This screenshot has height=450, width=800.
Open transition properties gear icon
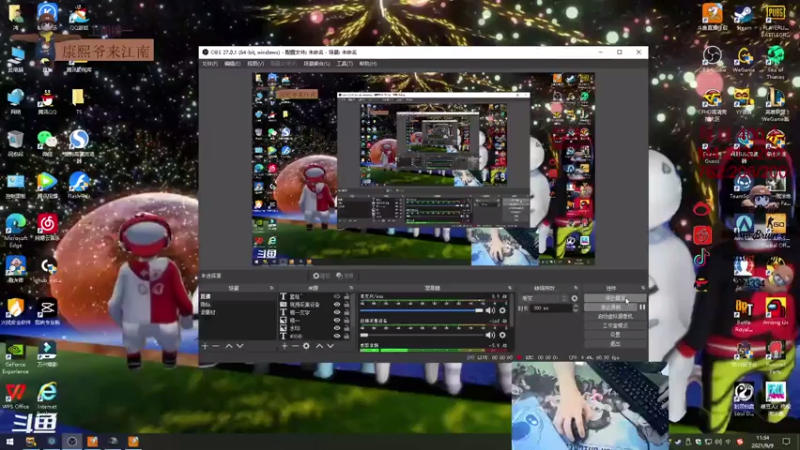coord(574,298)
